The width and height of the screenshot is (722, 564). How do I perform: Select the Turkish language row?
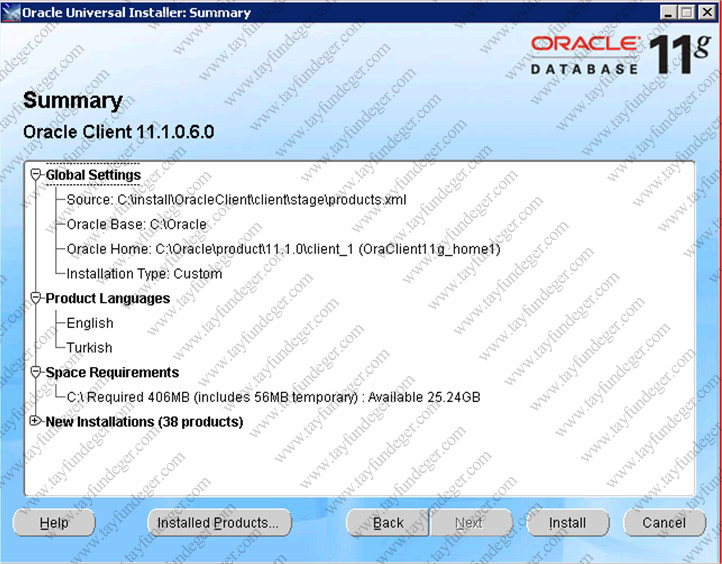pyautogui.click(x=89, y=348)
